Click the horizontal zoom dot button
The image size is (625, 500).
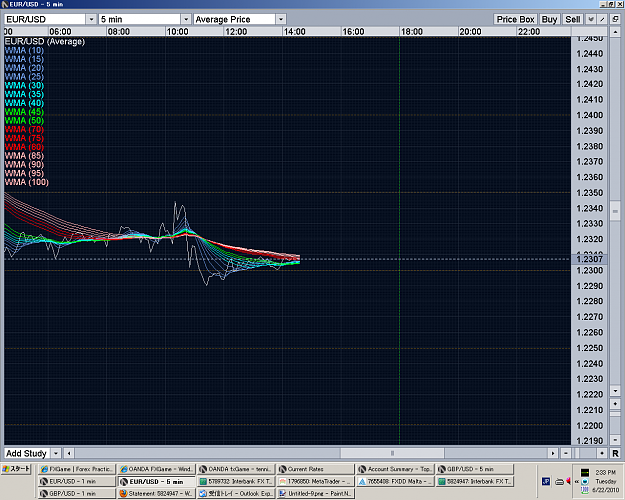[602, 453]
